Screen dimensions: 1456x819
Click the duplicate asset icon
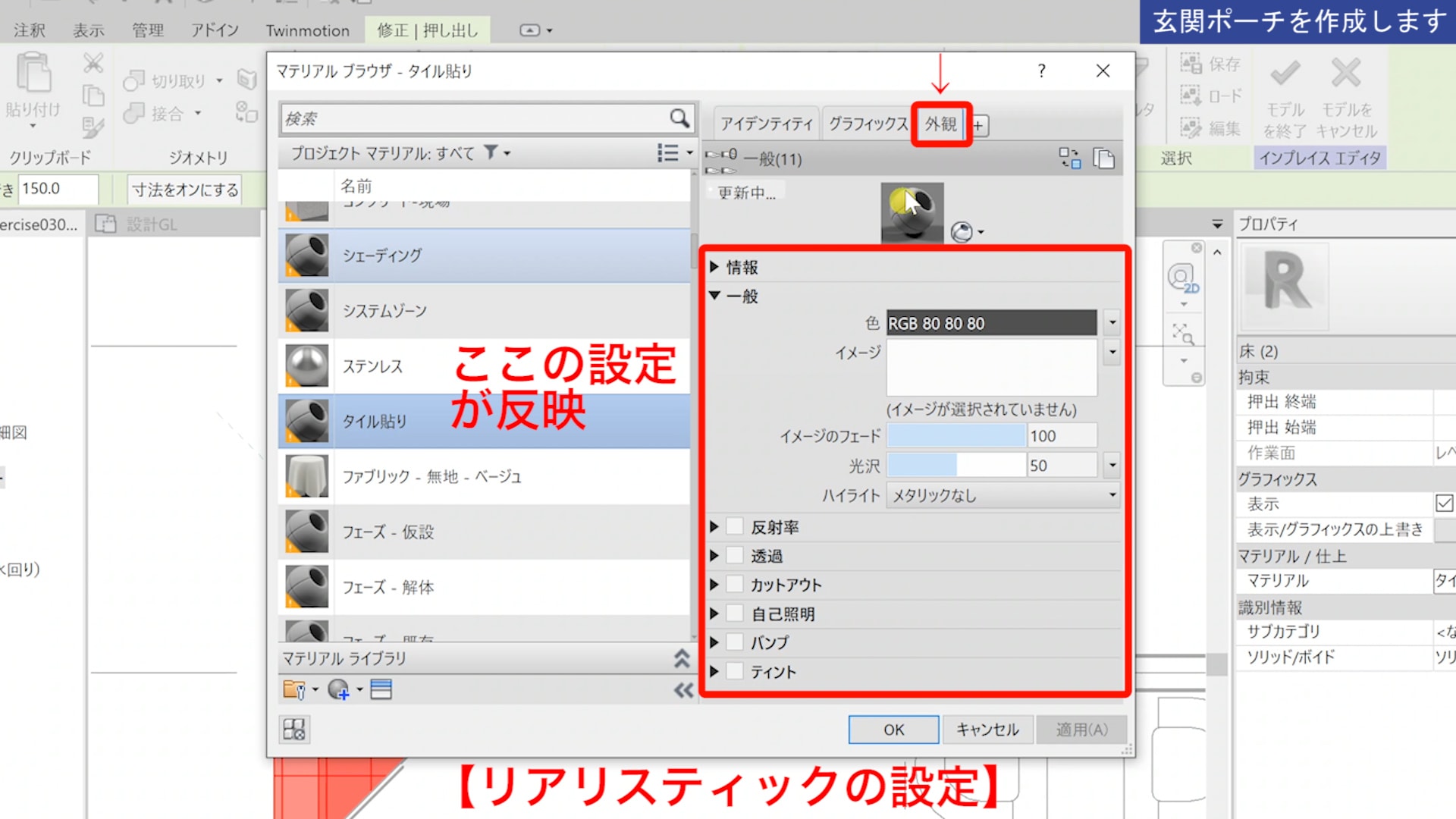tap(1103, 158)
